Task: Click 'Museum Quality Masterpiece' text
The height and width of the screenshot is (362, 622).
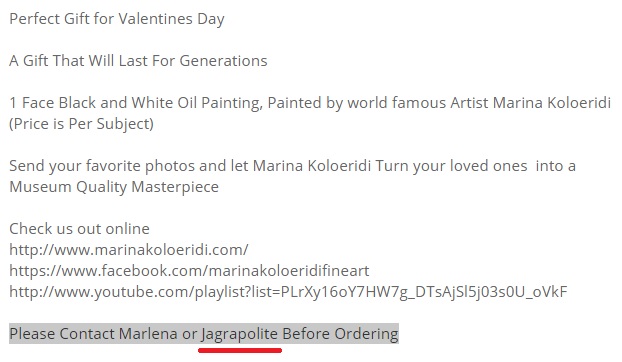Action: pos(114,187)
